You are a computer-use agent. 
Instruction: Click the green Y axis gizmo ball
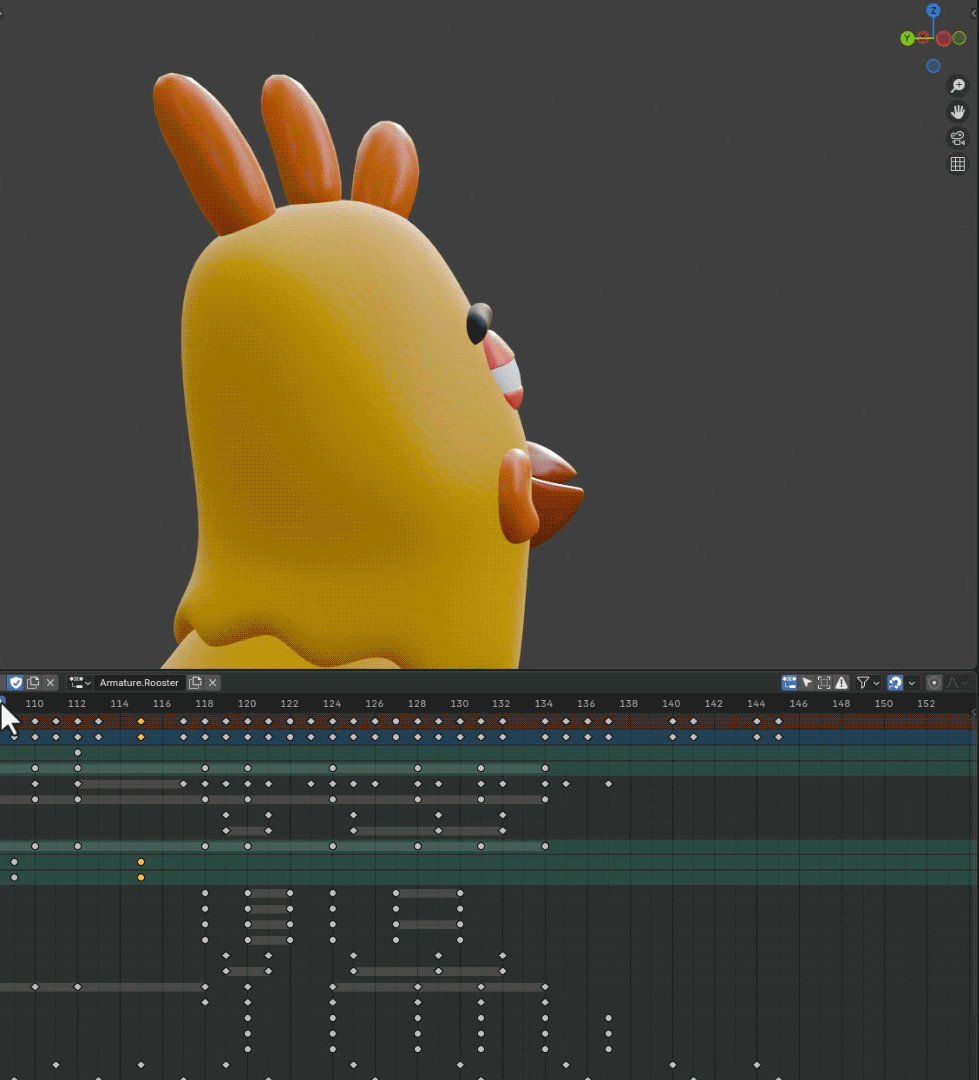click(907, 38)
